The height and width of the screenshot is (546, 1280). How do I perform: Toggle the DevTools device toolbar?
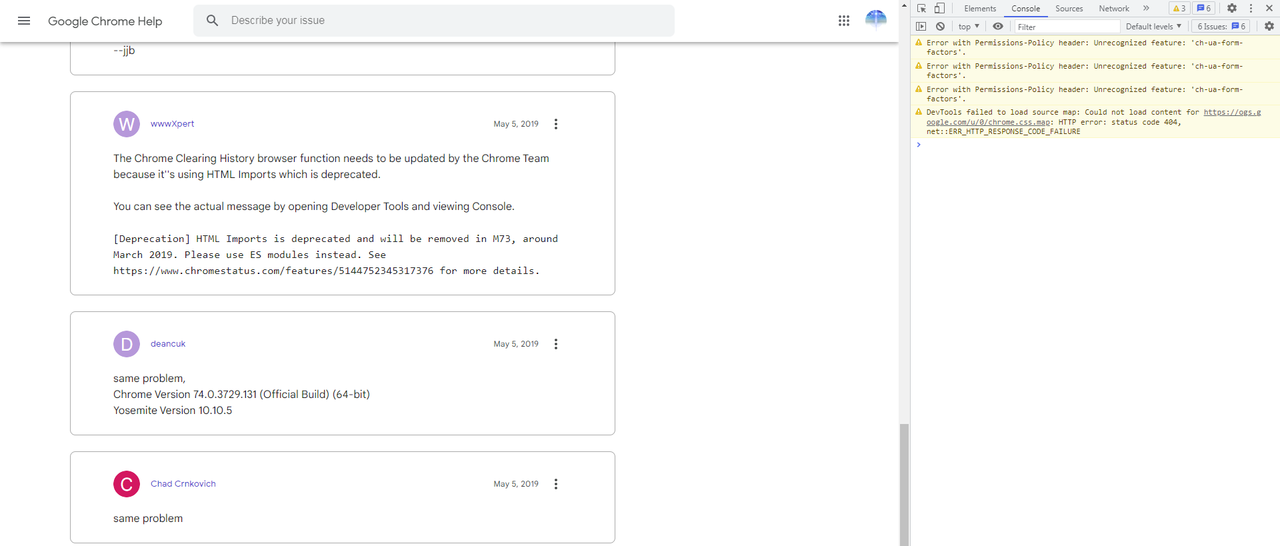[x=939, y=8]
